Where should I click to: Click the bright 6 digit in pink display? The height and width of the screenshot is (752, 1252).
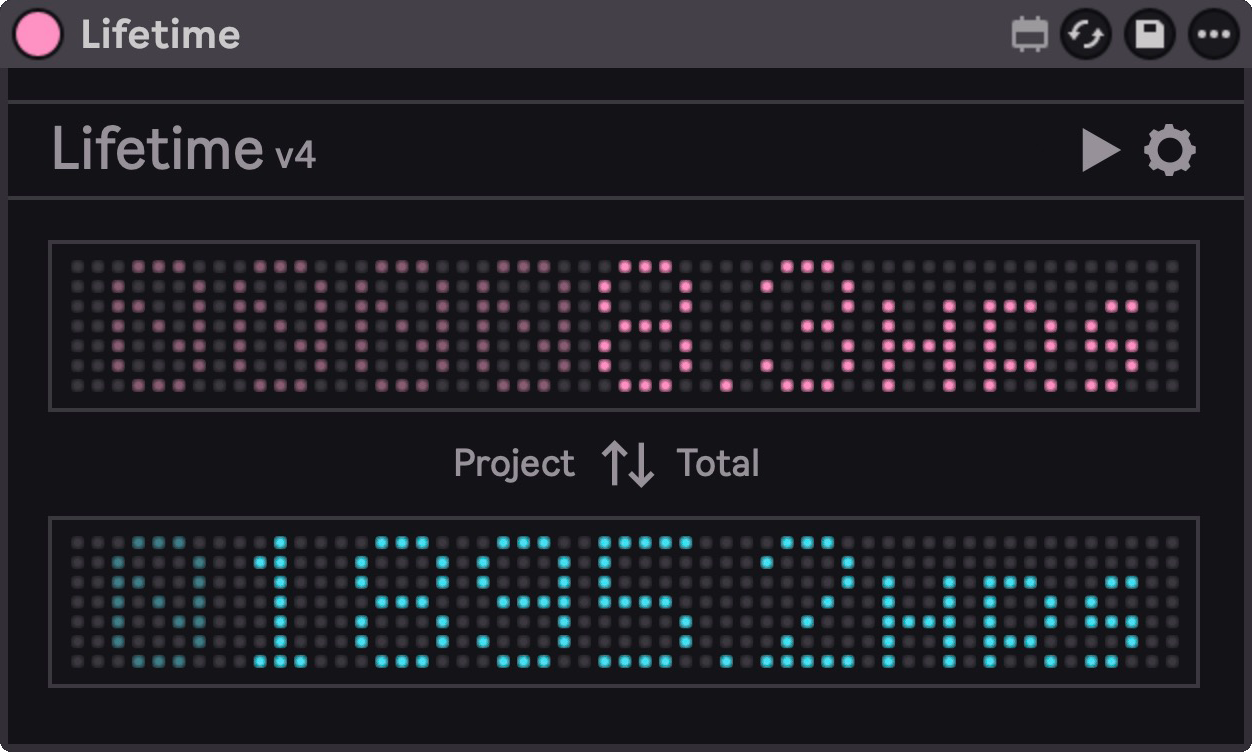pyautogui.click(x=645, y=326)
